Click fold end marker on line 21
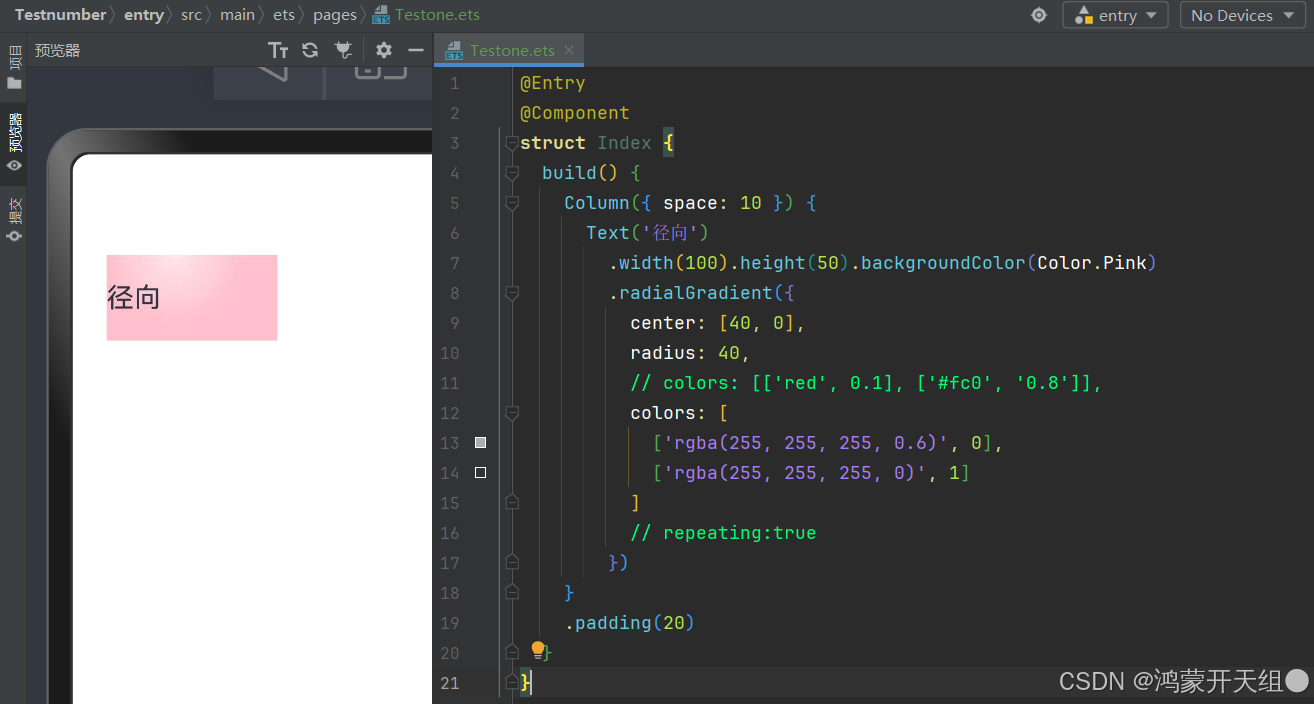Screen dimensions: 1314x704 click(x=512, y=682)
